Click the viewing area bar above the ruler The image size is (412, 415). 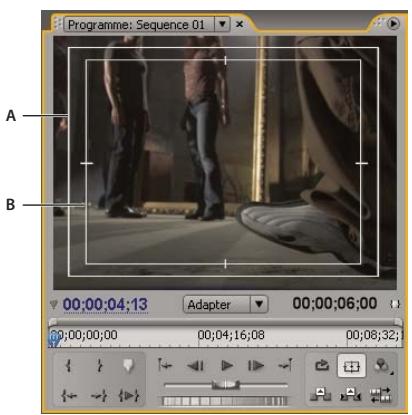click(225, 322)
